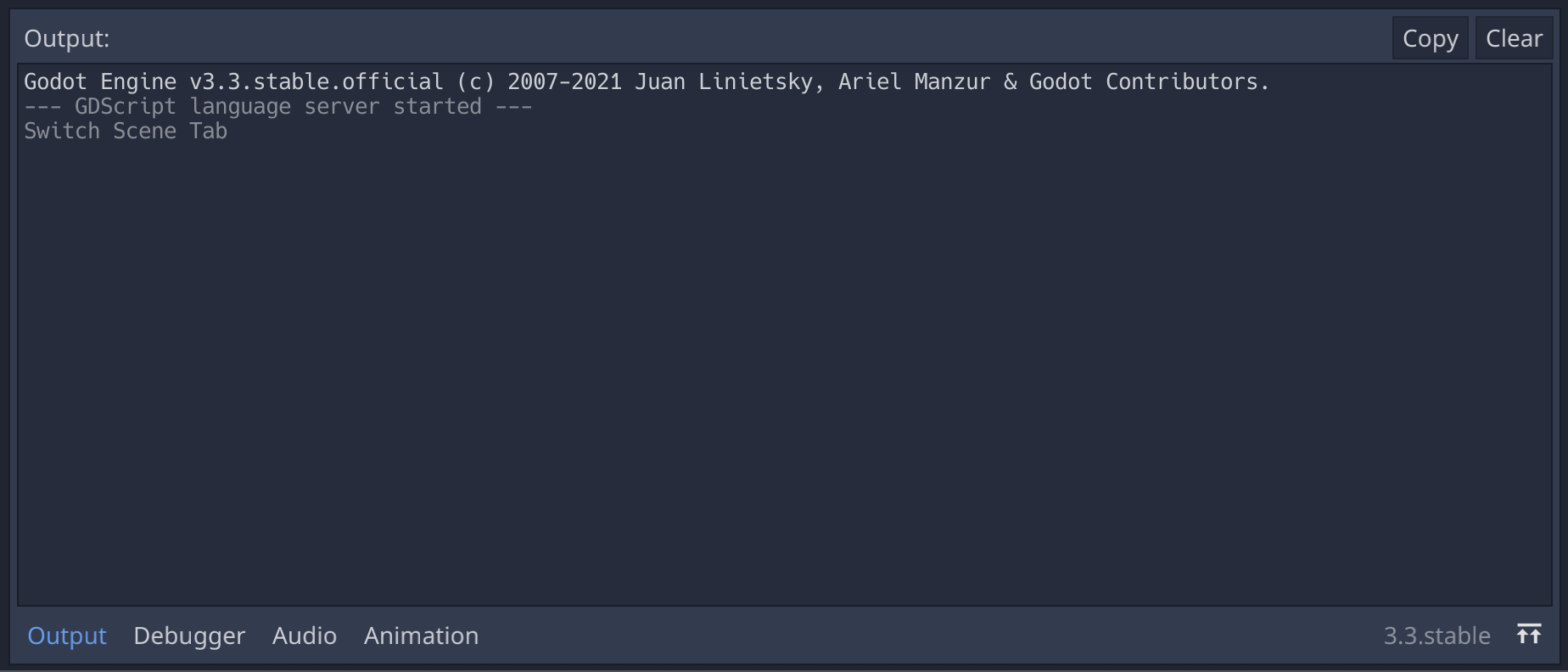Click the 'GDScript language server started' log line
The height and width of the screenshot is (672, 1568).
click(278, 107)
